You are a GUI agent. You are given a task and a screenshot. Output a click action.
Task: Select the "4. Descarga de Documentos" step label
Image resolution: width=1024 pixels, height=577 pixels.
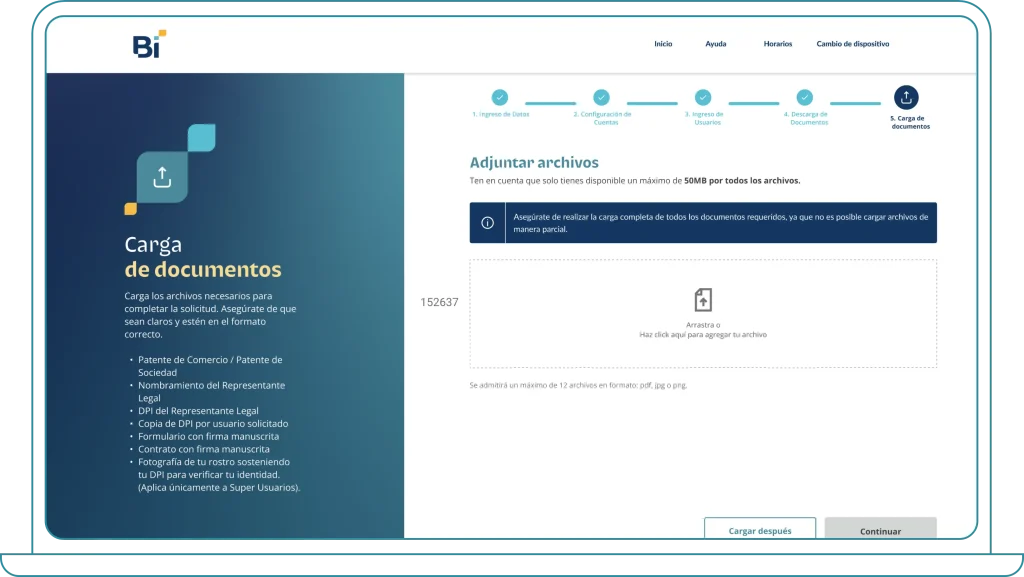tap(805, 117)
